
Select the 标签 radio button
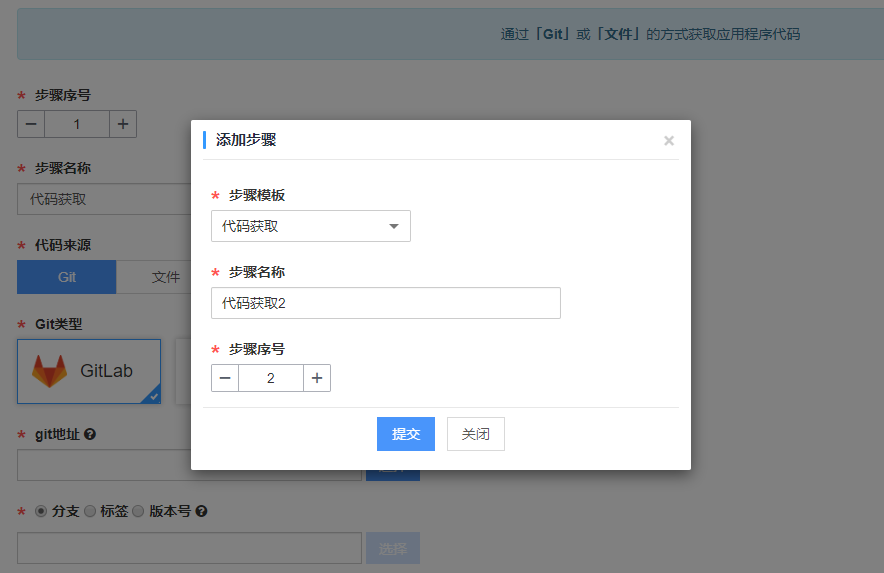tap(90, 511)
